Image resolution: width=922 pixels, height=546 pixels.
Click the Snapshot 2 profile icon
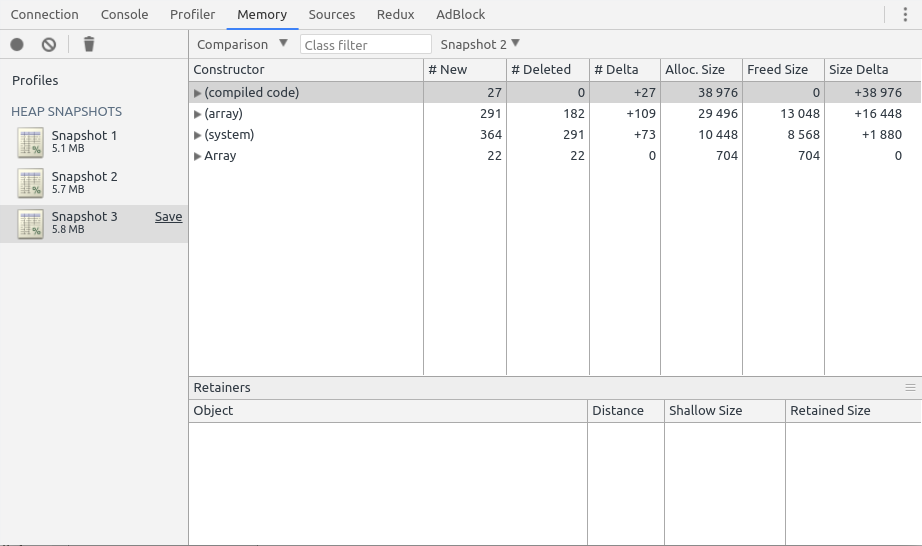(x=30, y=183)
